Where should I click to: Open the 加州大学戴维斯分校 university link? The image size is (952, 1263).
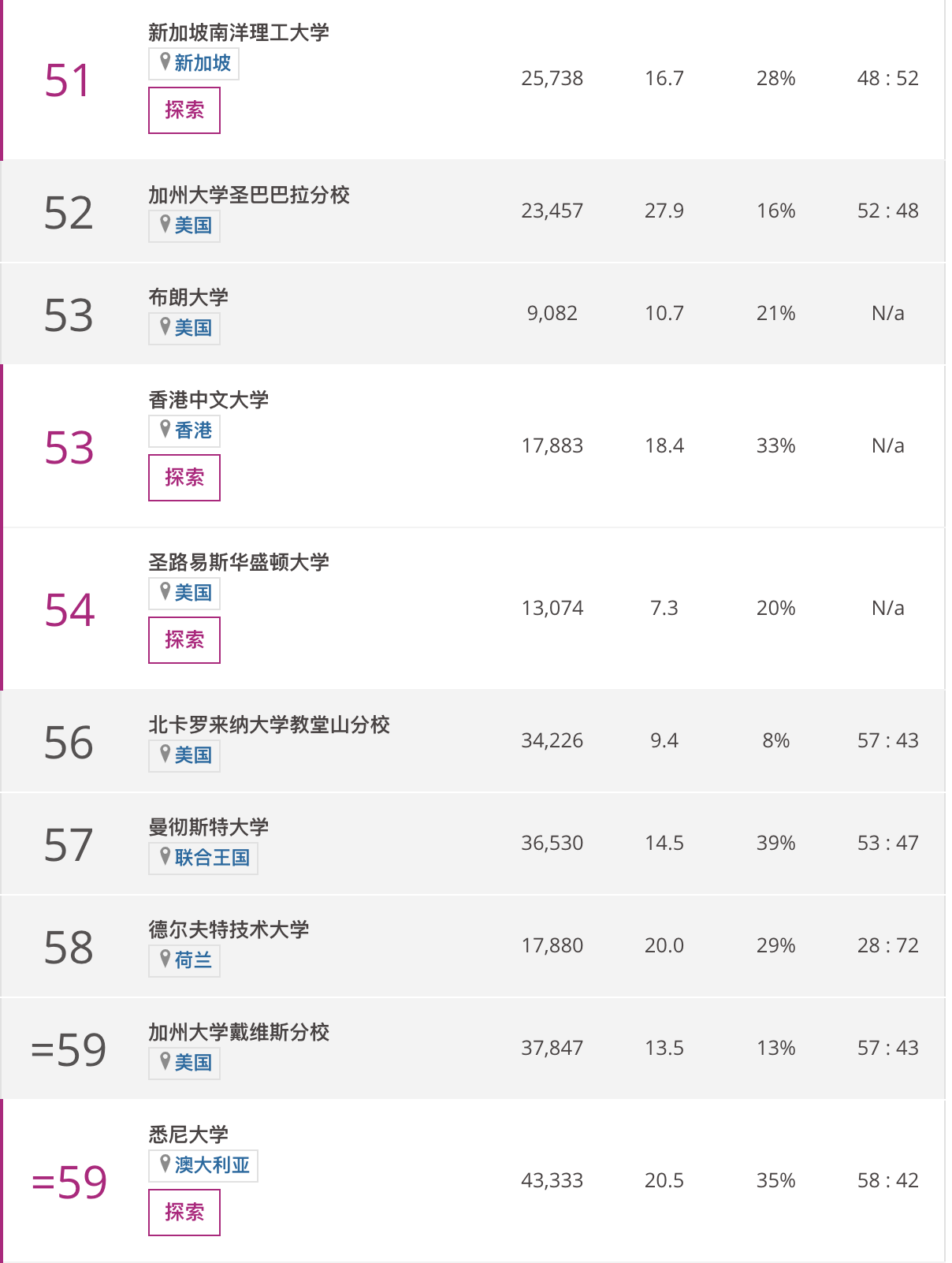(239, 1032)
